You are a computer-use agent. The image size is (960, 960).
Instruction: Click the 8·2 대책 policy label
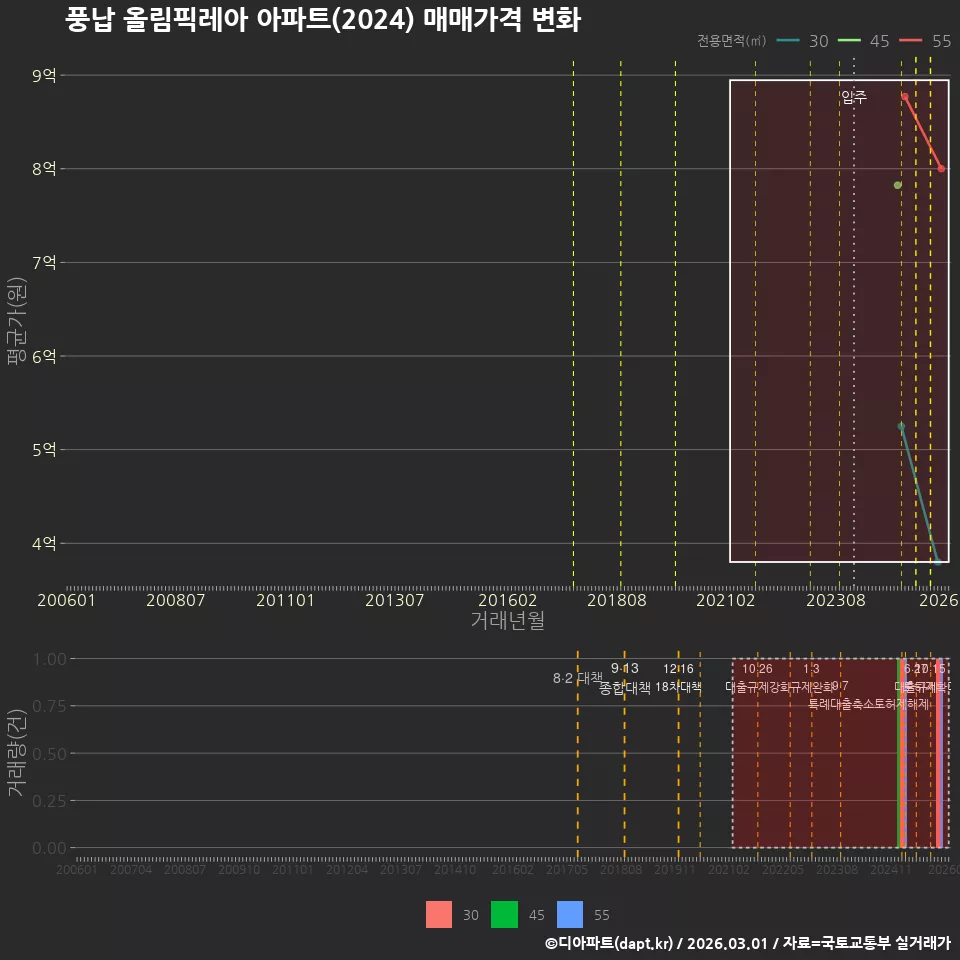tap(577, 678)
